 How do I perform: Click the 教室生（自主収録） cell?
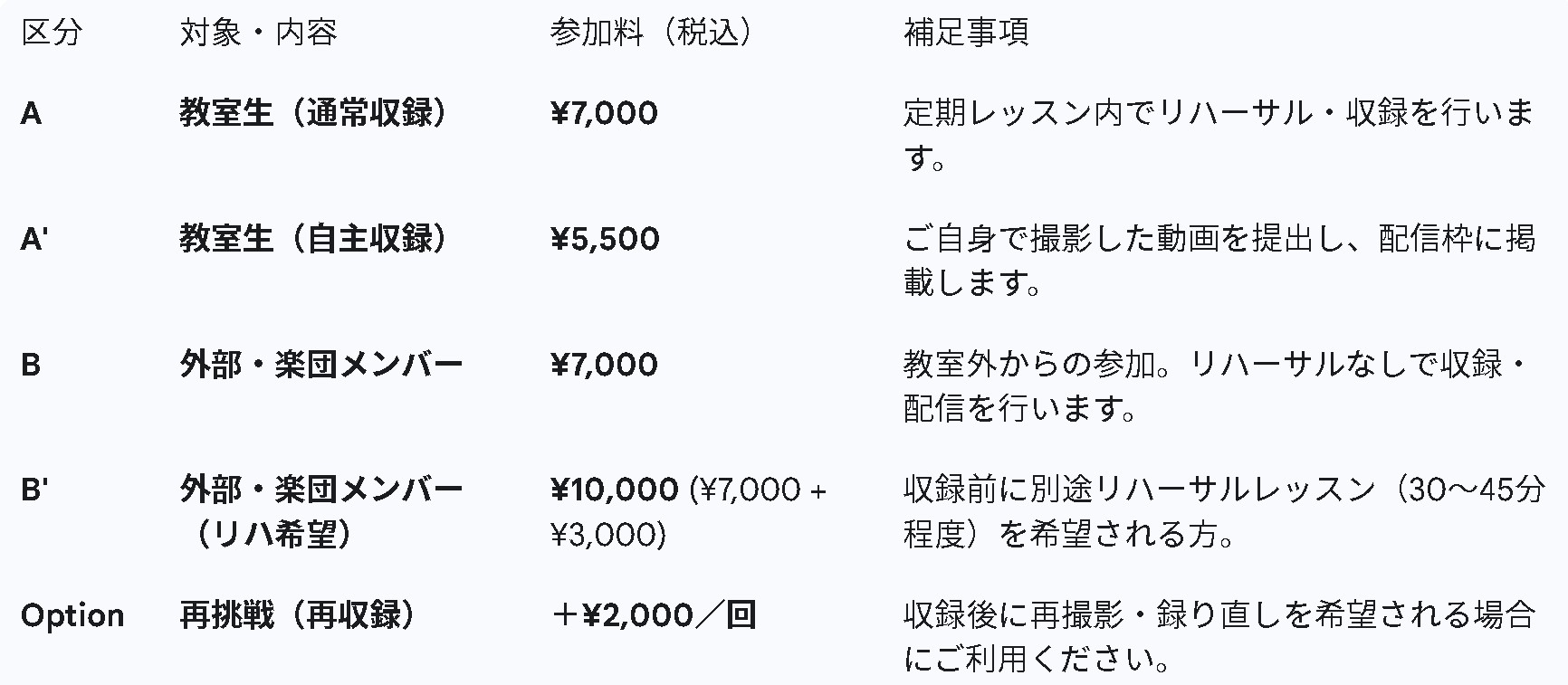pyautogui.click(x=313, y=239)
